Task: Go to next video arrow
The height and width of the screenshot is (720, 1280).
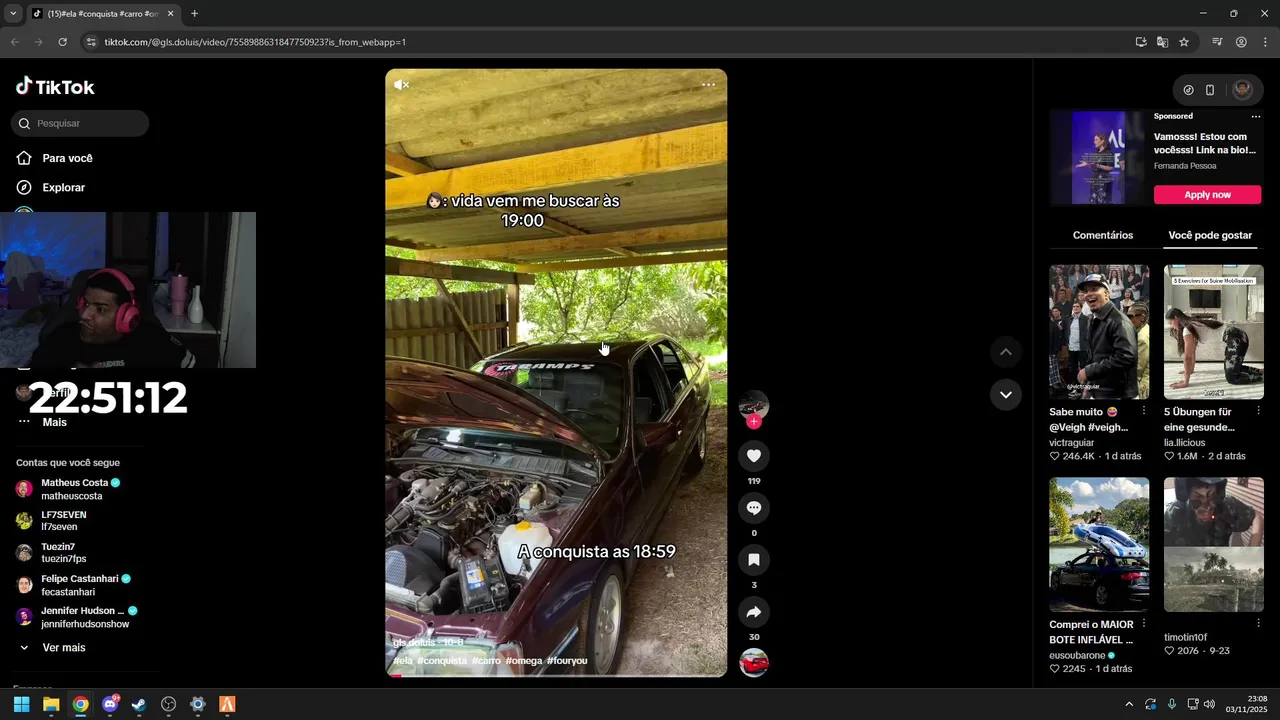Action: tap(1006, 395)
